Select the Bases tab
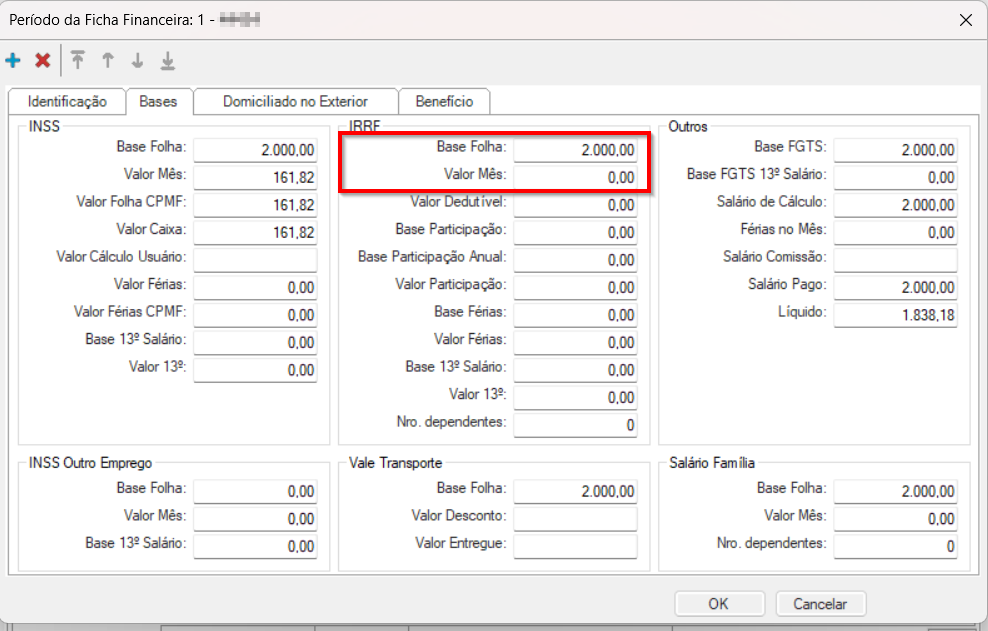Screen dimensions: 988x631 158,101
